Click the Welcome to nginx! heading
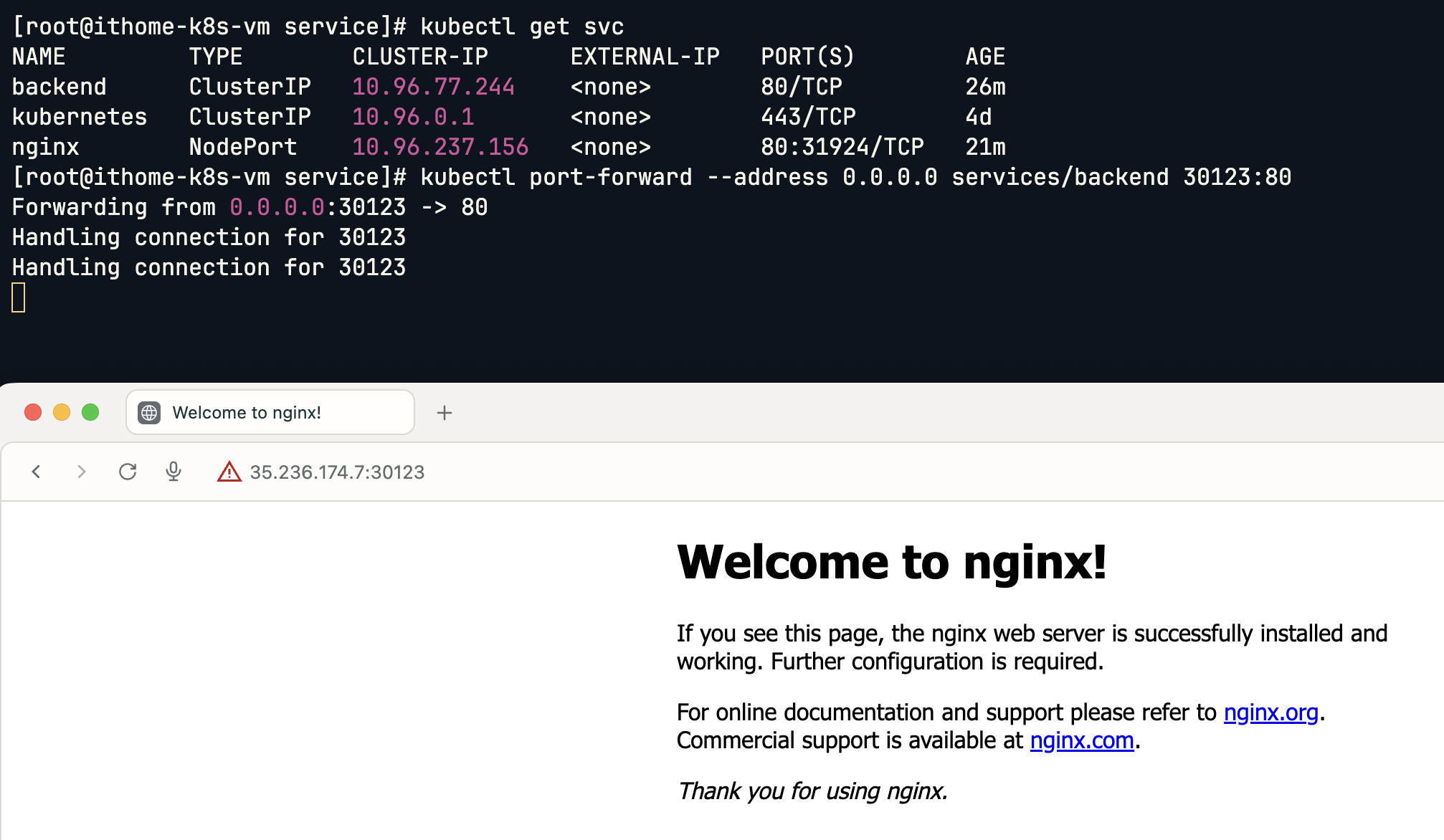The image size is (1444, 840). (x=891, y=562)
